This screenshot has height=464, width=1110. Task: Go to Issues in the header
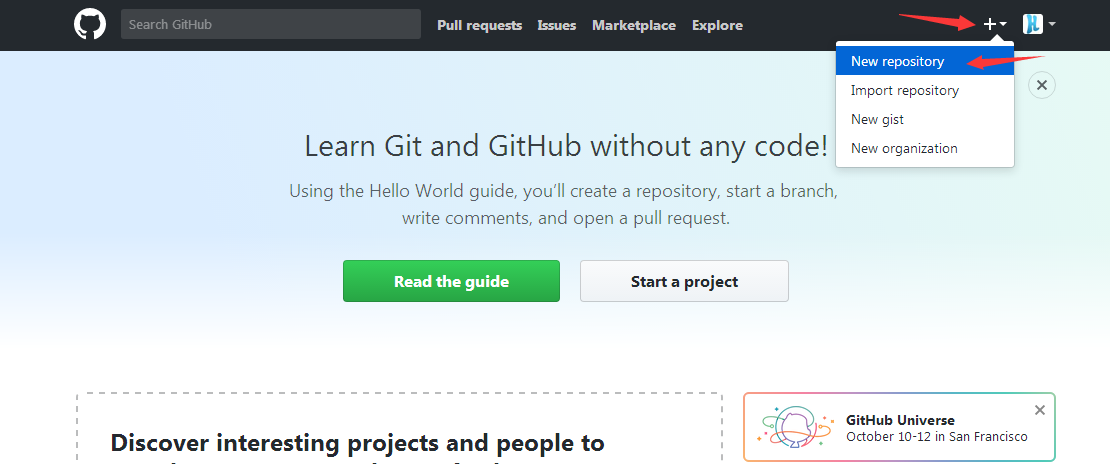(556, 25)
